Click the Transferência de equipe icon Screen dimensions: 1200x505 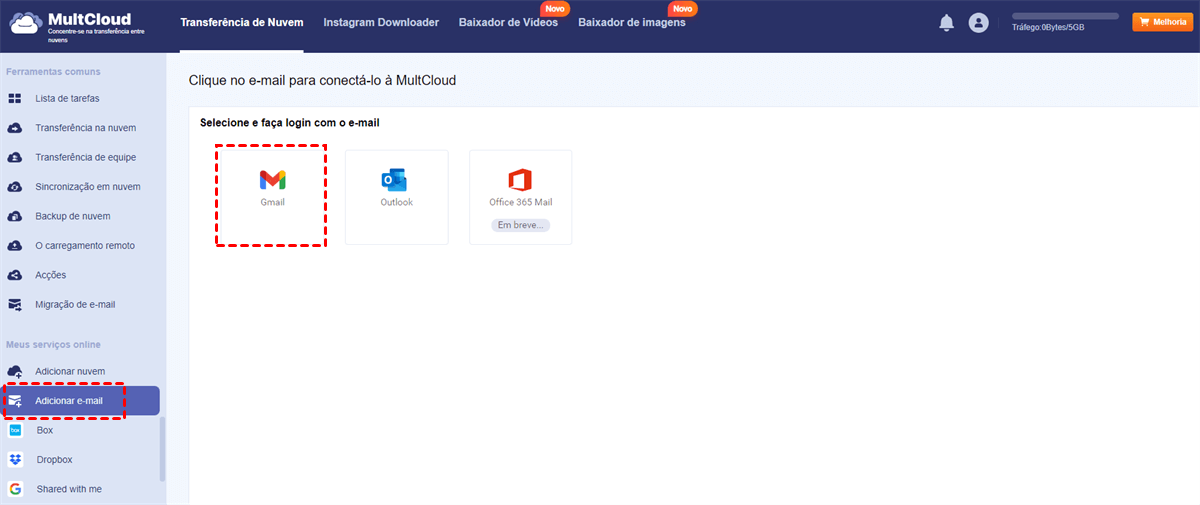(x=15, y=157)
